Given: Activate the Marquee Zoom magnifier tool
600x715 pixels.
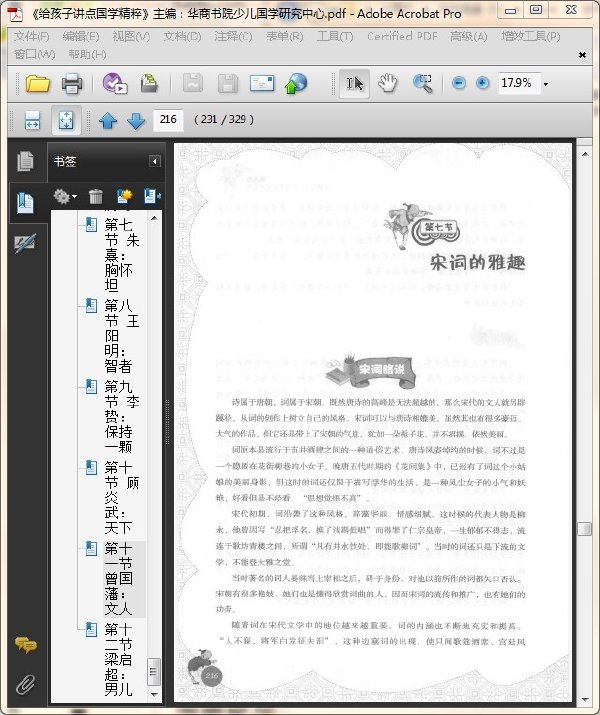Looking at the screenshot, I should coord(423,83).
